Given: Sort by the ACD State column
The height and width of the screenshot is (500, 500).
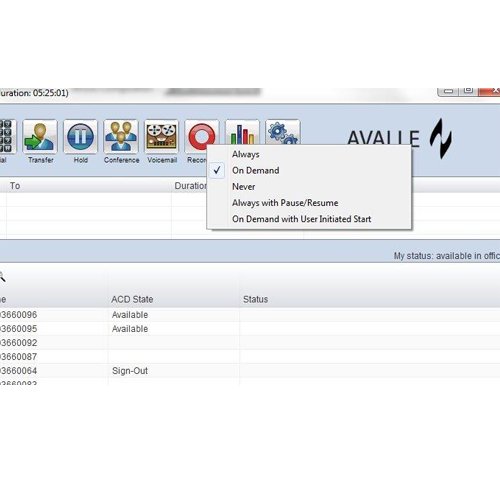Looking at the screenshot, I should pos(132,299).
